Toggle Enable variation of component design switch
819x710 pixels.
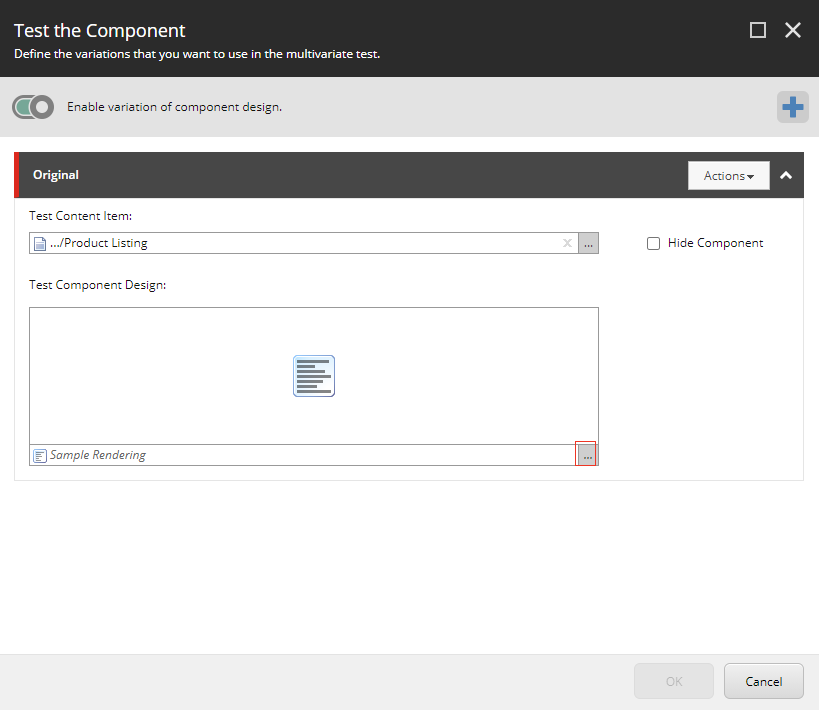(33, 107)
